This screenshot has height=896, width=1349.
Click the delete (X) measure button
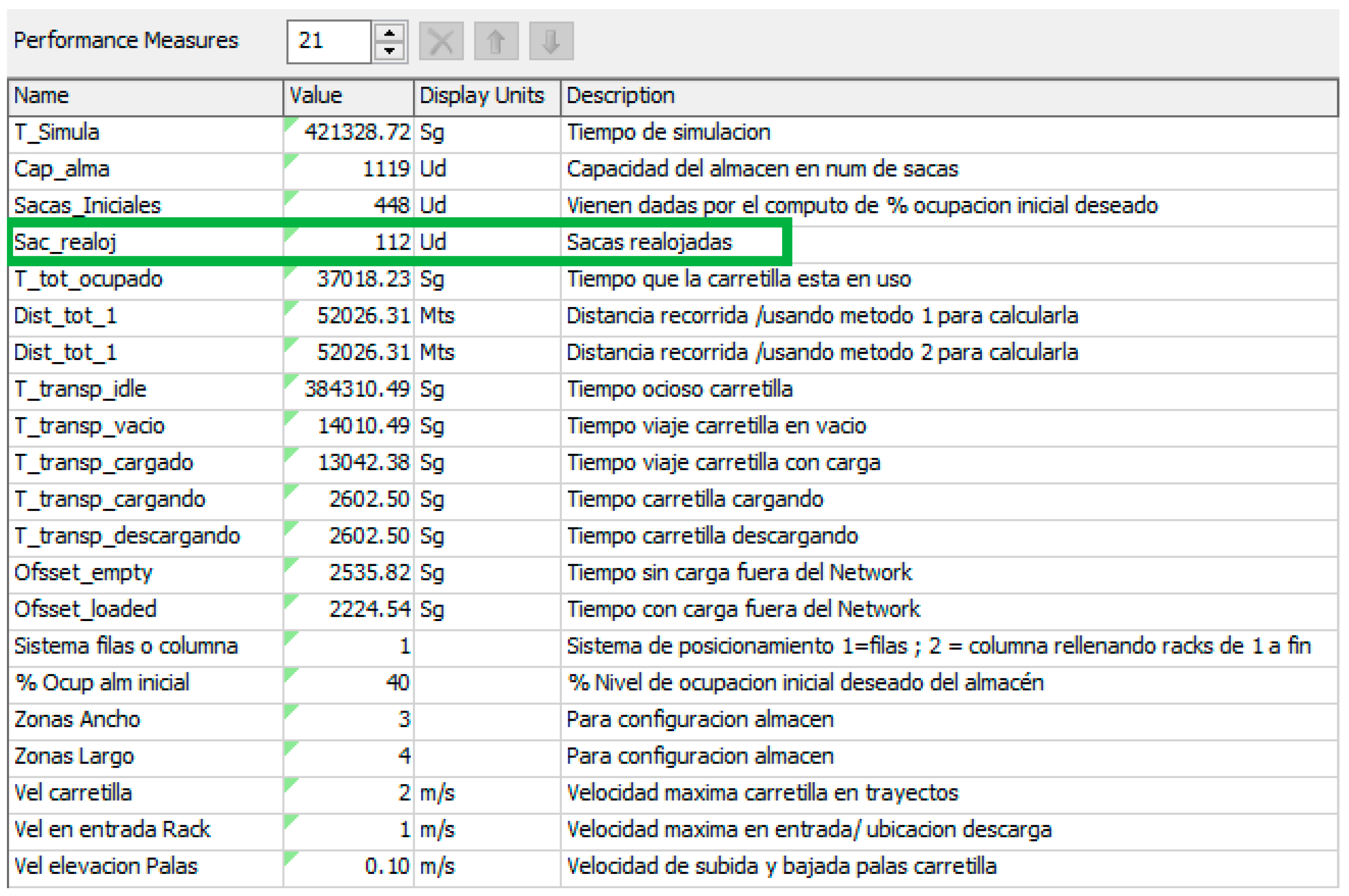(441, 41)
